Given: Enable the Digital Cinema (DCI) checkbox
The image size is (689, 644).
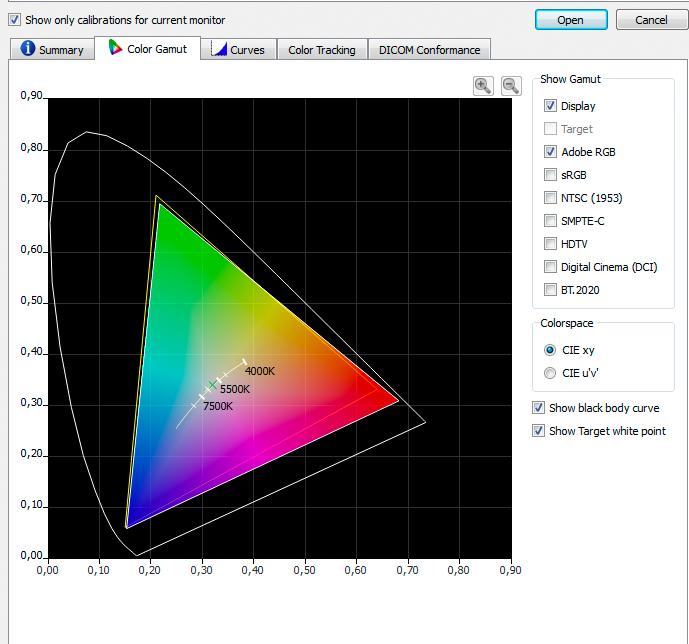Looking at the screenshot, I should (x=550, y=266).
